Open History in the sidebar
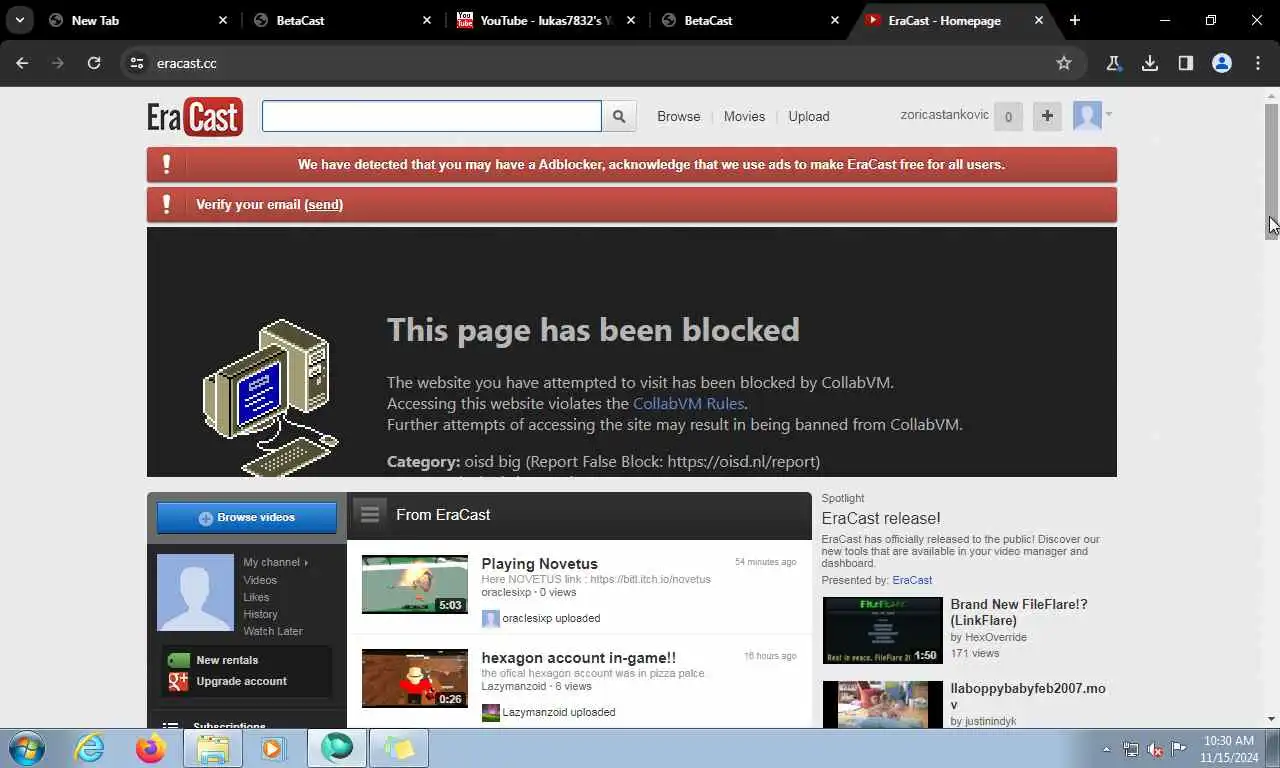 coord(260,614)
